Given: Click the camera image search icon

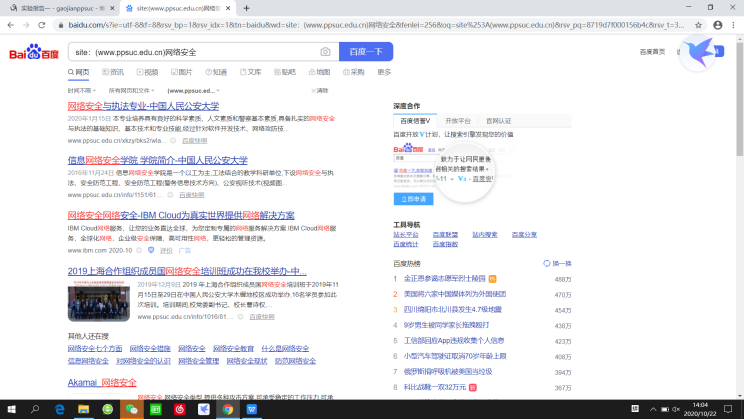Looking at the screenshot, I should point(325,52).
